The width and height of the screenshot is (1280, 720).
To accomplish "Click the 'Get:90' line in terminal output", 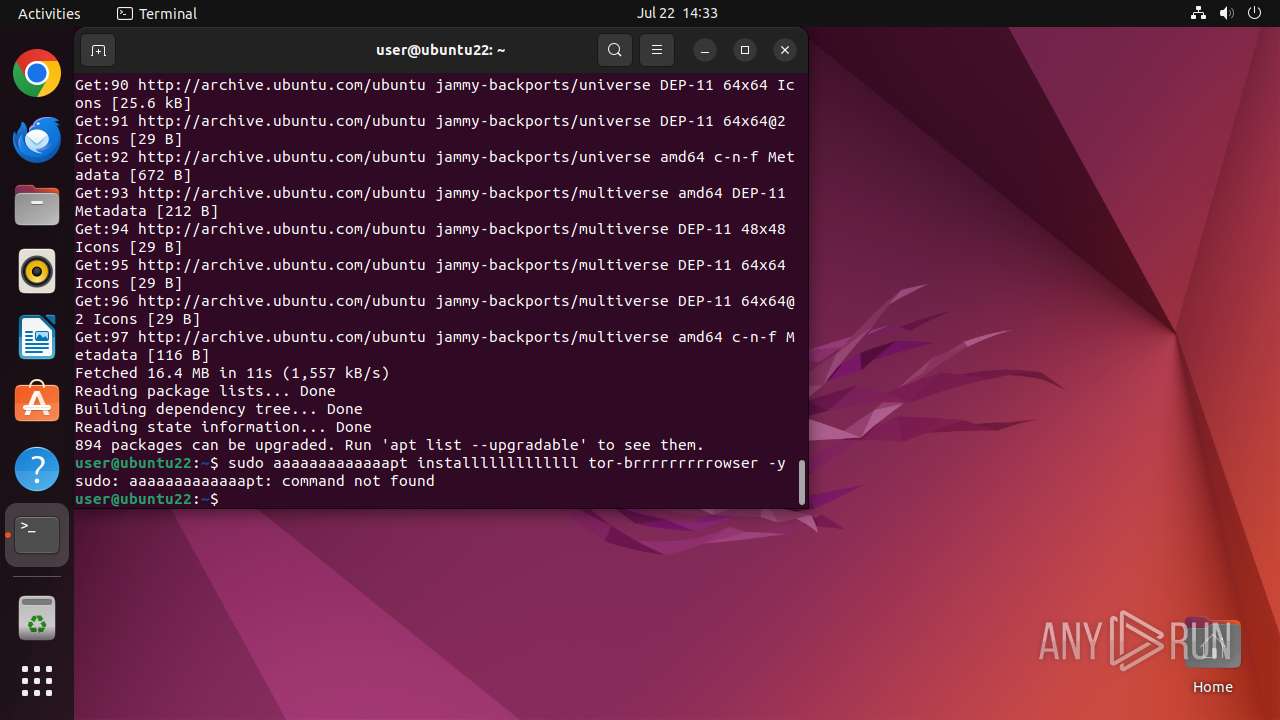I will coord(435,94).
